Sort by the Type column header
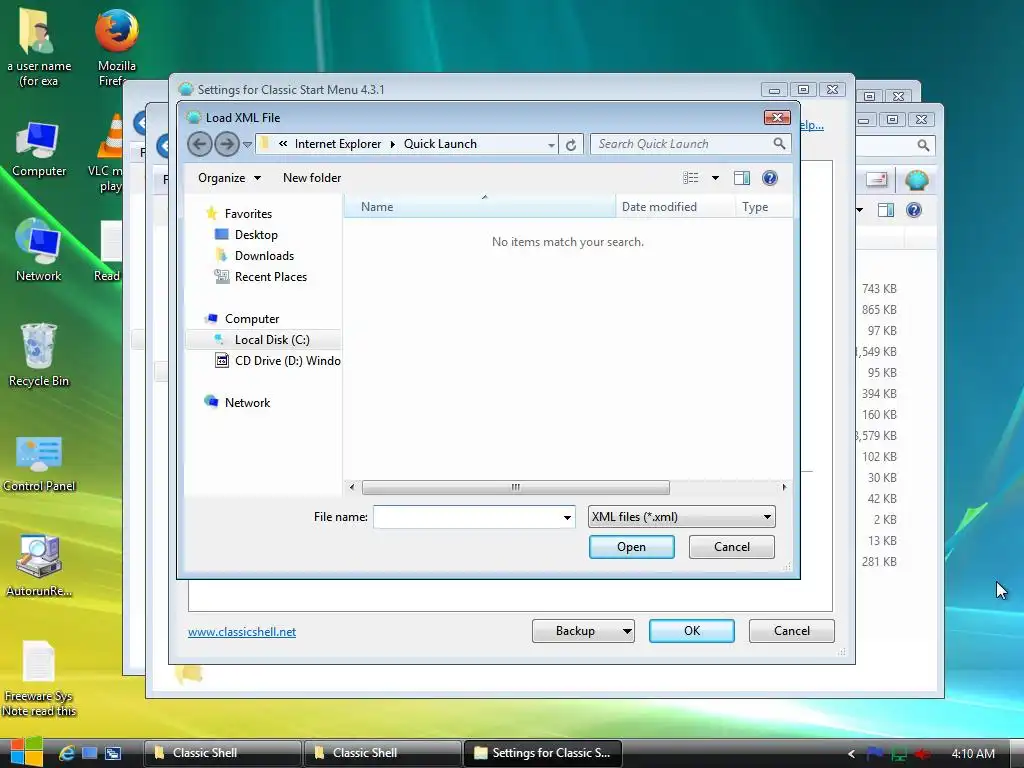This screenshot has width=1024, height=768. coord(763,206)
